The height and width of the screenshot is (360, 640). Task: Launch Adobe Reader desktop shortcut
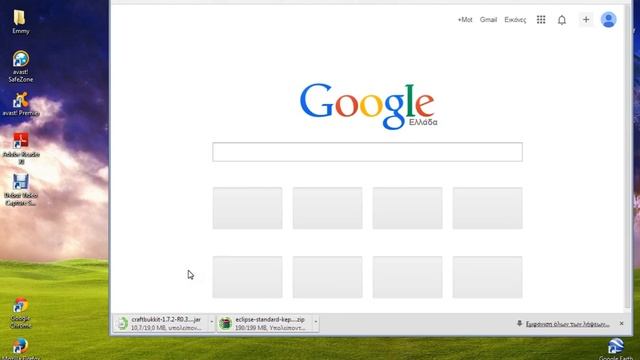coord(21,148)
